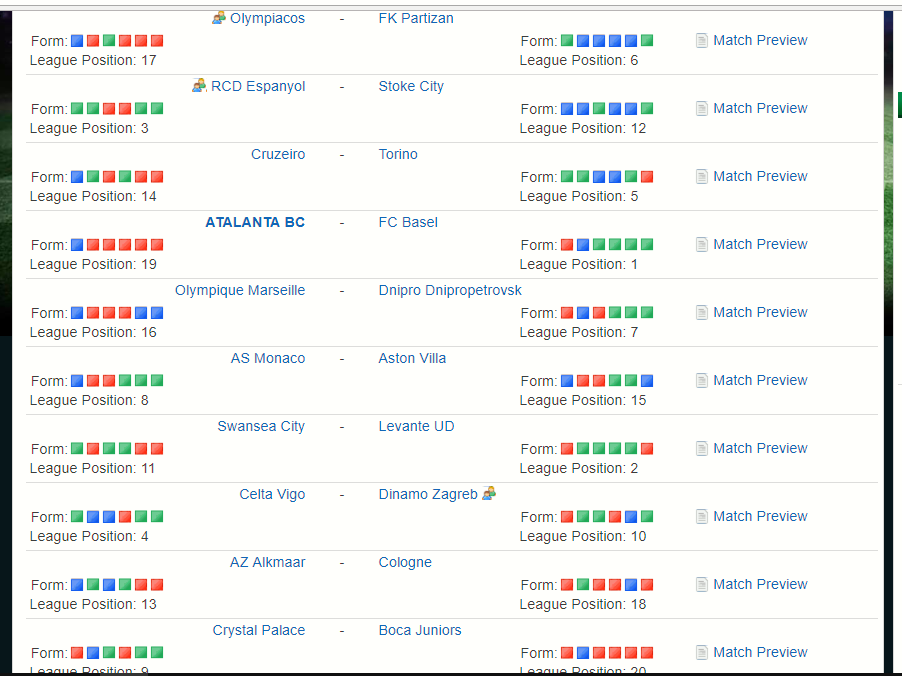Click the preview document icon for Swansea–Levante
The image size is (902, 676).
click(702, 449)
